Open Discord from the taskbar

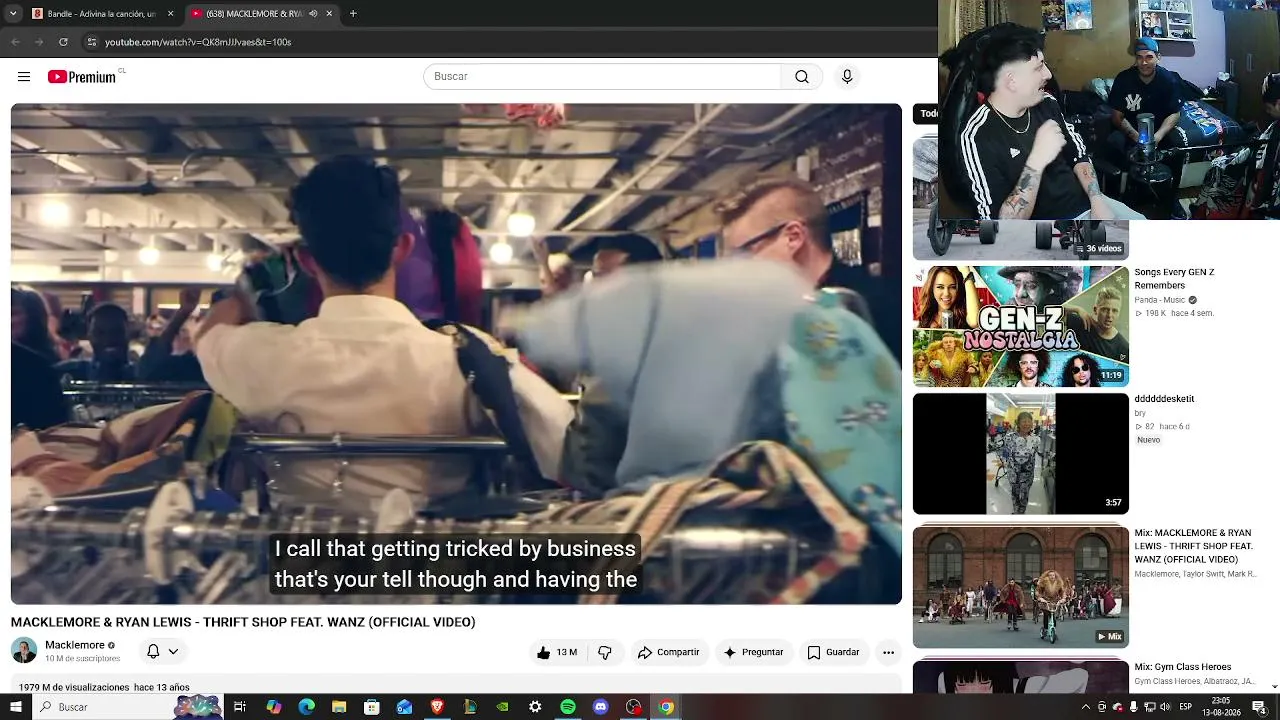coord(600,707)
